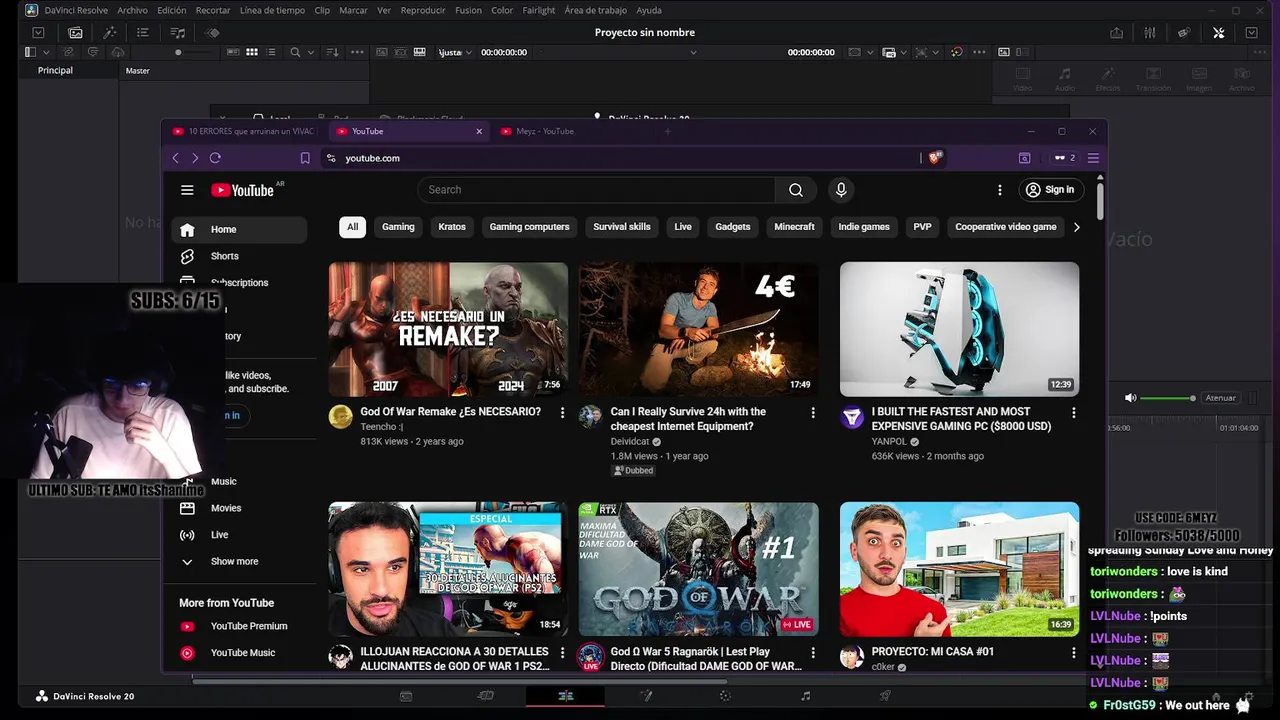Open the Media Pool icon in DaVinci toolbar
Screen dimensions: 1280x720
75,32
